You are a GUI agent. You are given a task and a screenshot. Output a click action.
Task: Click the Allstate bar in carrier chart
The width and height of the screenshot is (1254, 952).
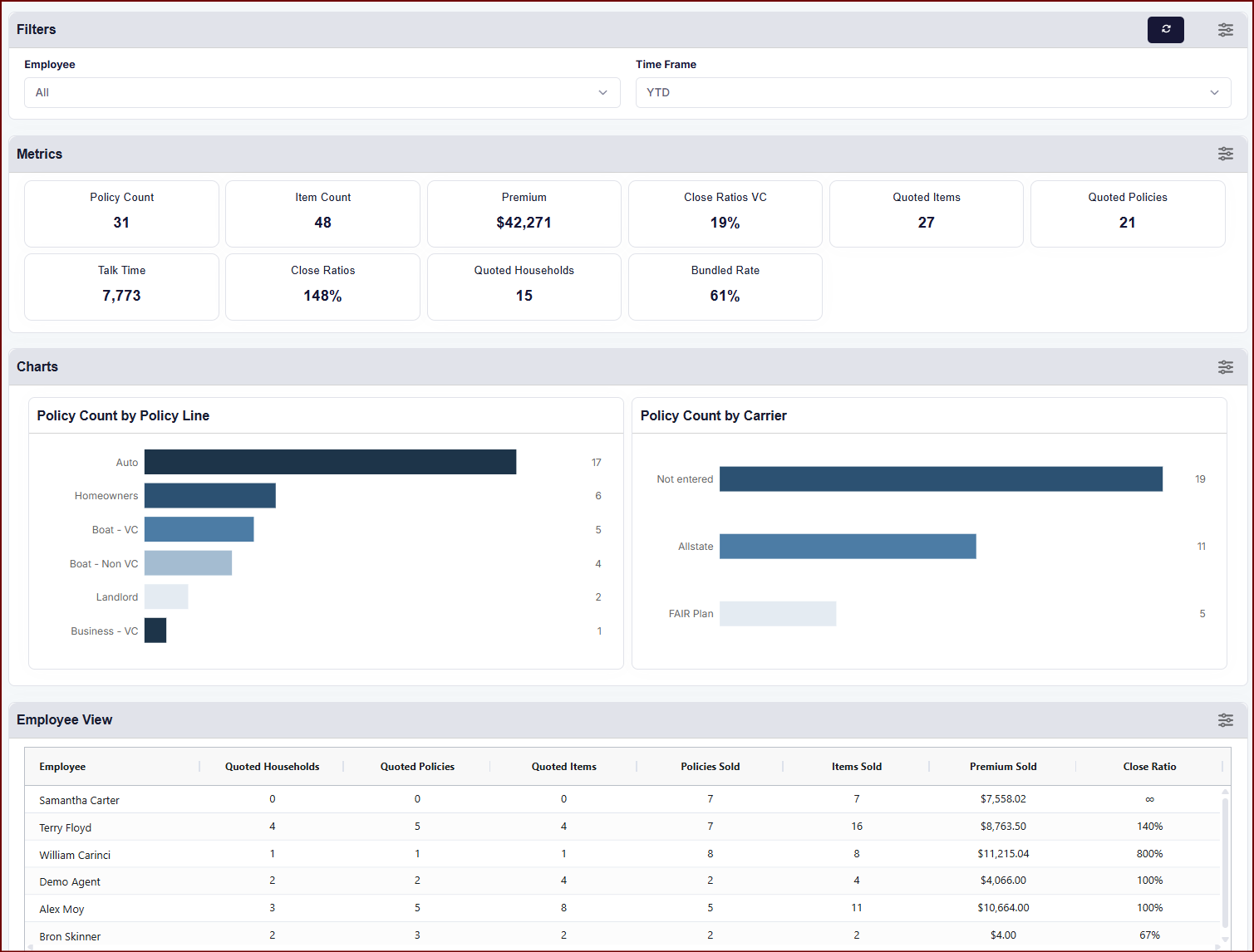(847, 547)
